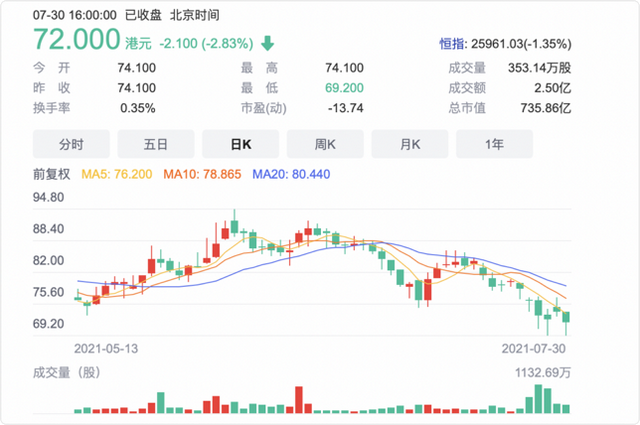Click the price change text -2.100 (-2.83%)
The width and height of the screenshot is (640, 425).
206,43
